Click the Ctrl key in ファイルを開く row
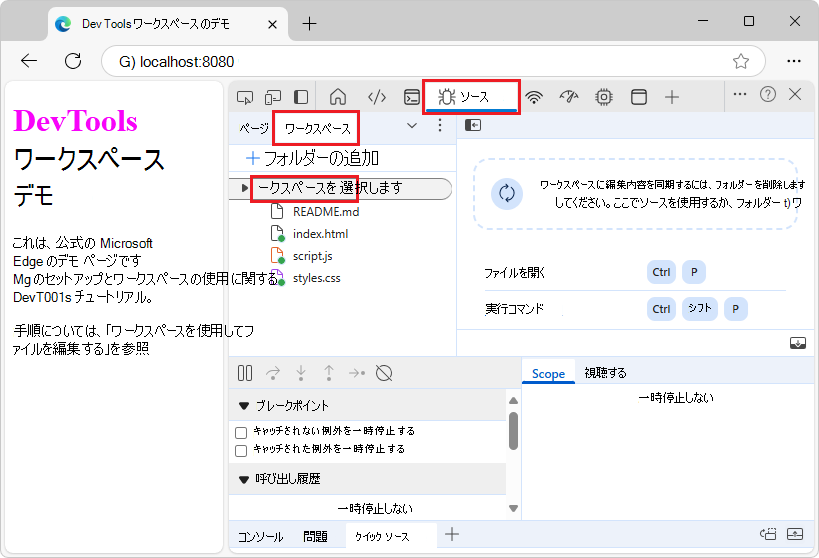The height and width of the screenshot is (558, 819). pyautogui.click(x=661, y=272)
